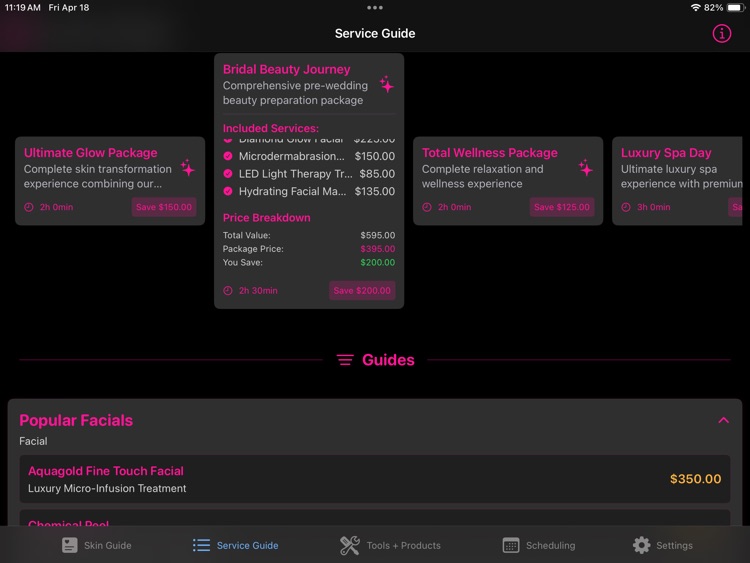750x563 pixels.
Task: Click the battery status icon
Action: (x=735, y=8)
